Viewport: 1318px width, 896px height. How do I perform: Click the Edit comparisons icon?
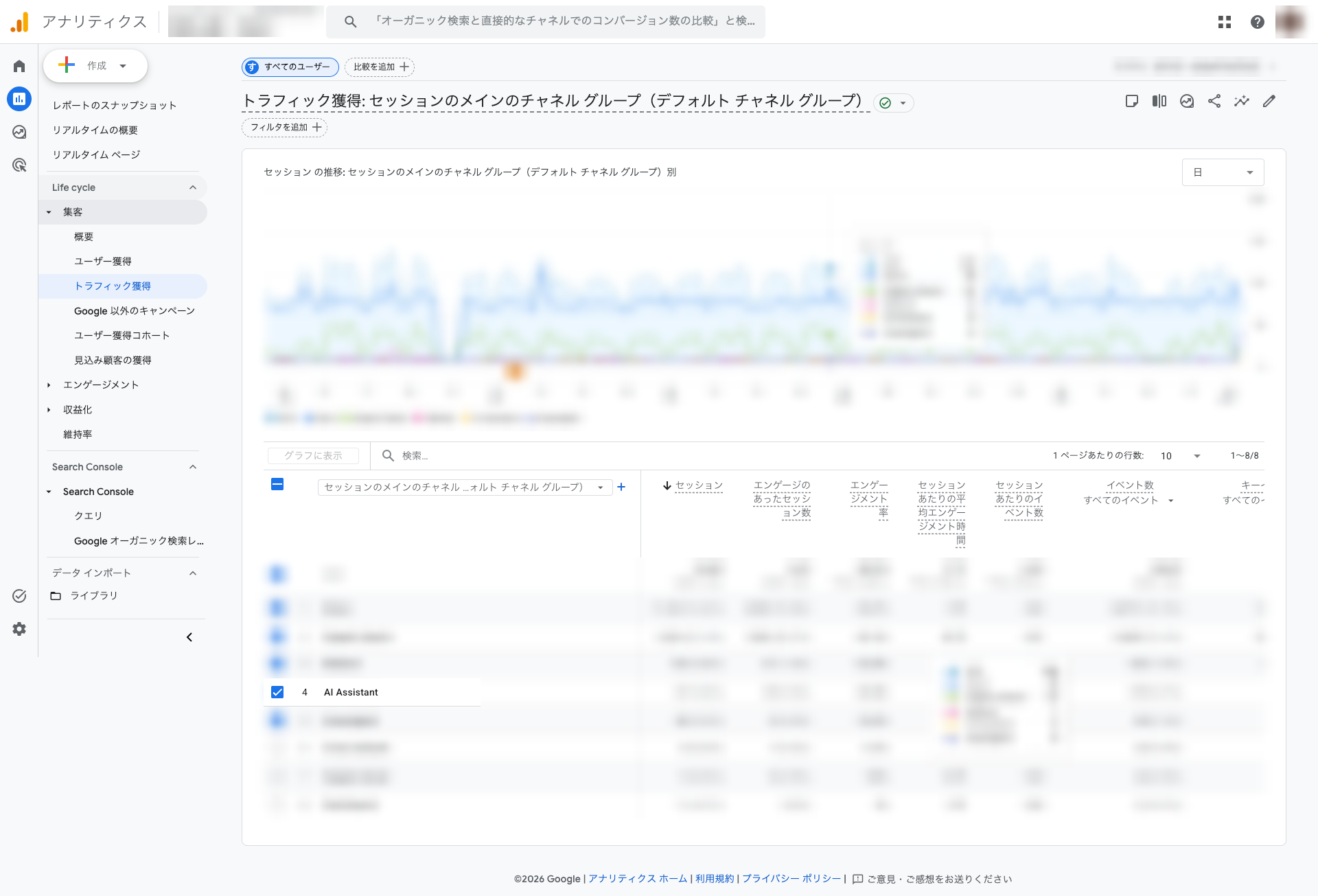[x=1159, y=101]
